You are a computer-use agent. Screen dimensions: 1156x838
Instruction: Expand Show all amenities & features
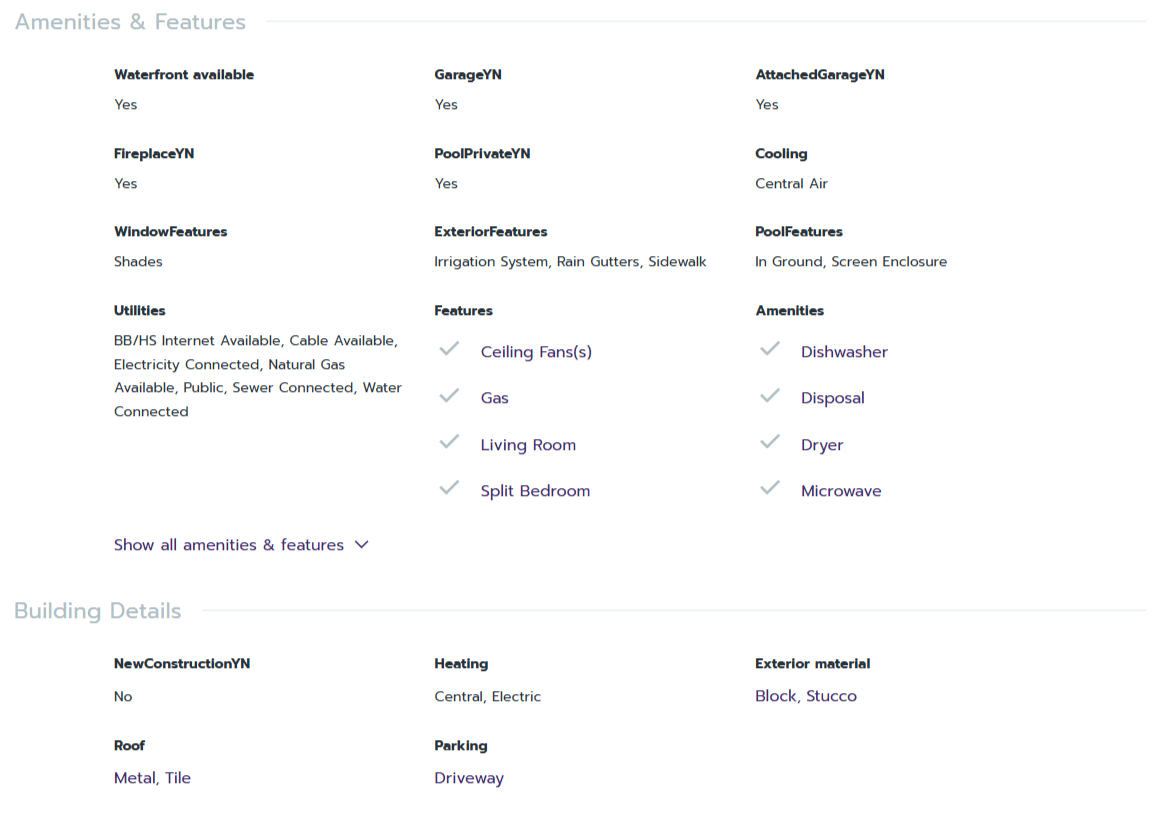coord(229,545)
